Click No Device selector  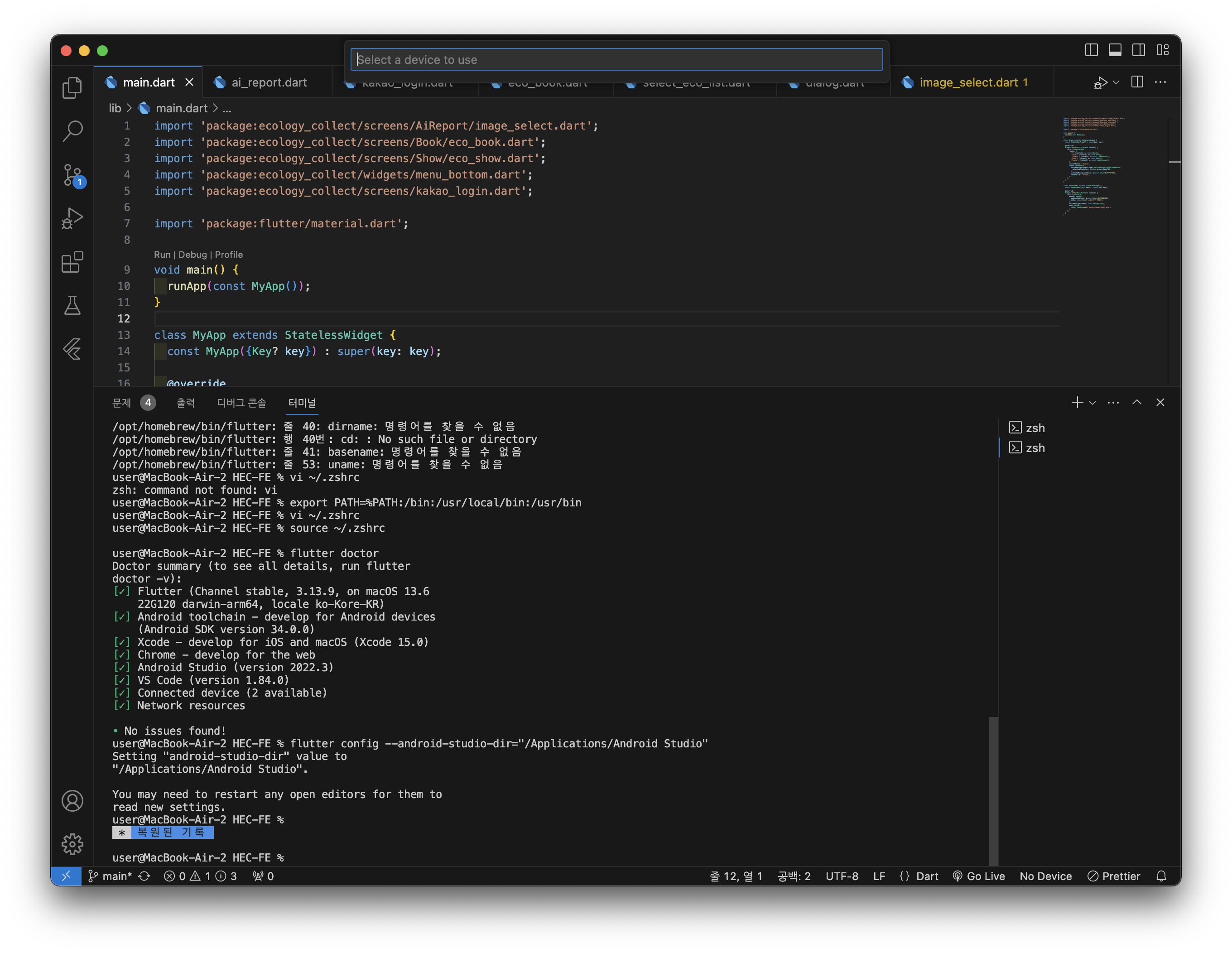(1045, 876)
